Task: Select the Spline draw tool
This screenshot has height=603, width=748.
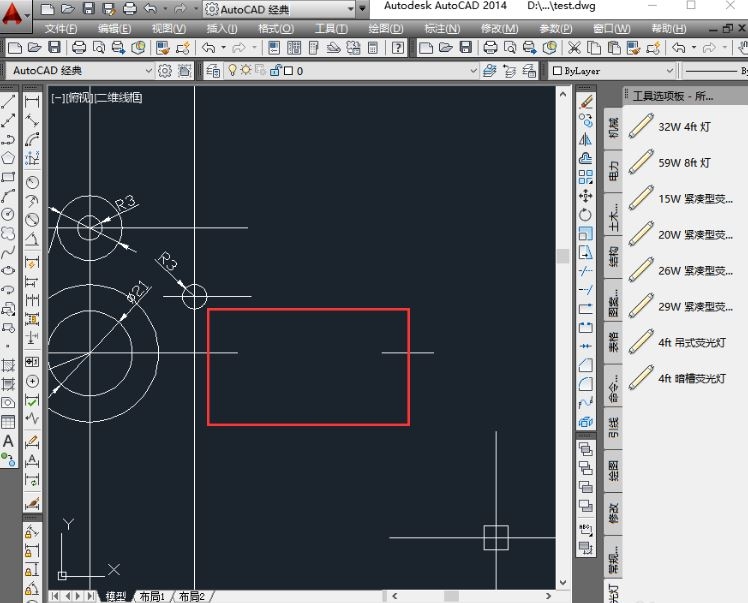Action: tap(8, 252)
